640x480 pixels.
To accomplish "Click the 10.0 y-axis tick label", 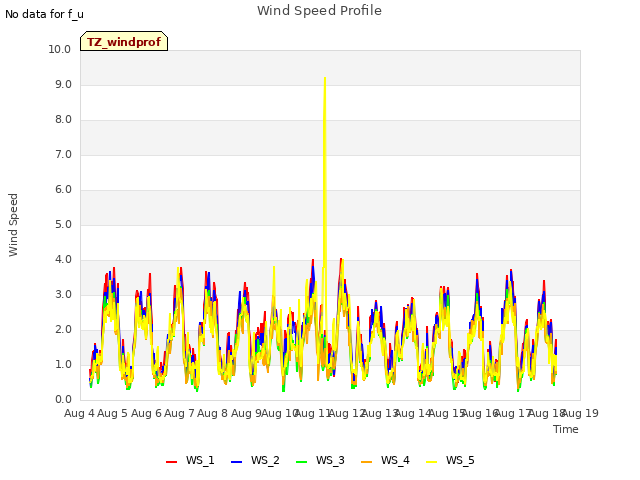I will tap(60, 49).
